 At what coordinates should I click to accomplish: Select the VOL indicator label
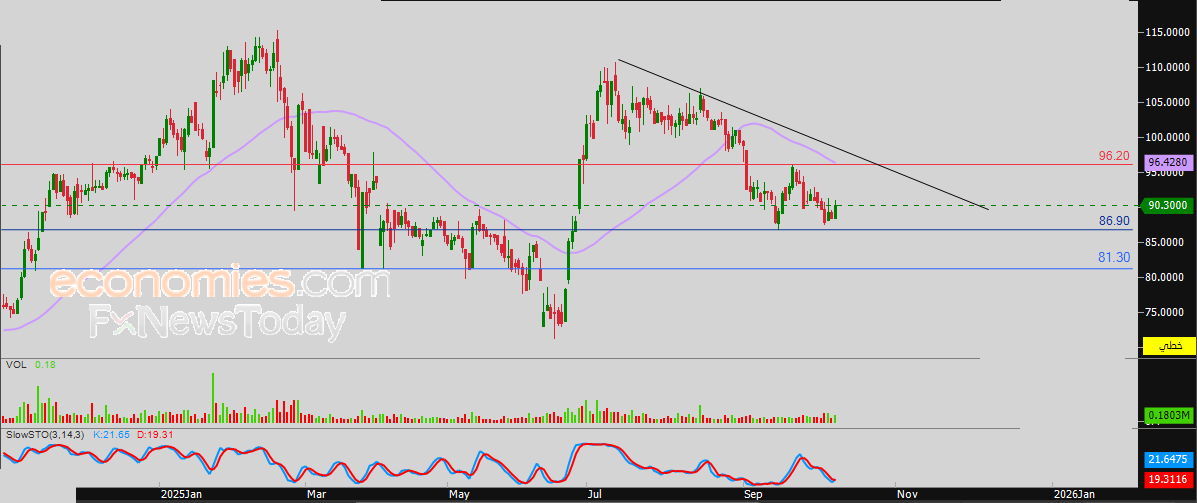16,365
